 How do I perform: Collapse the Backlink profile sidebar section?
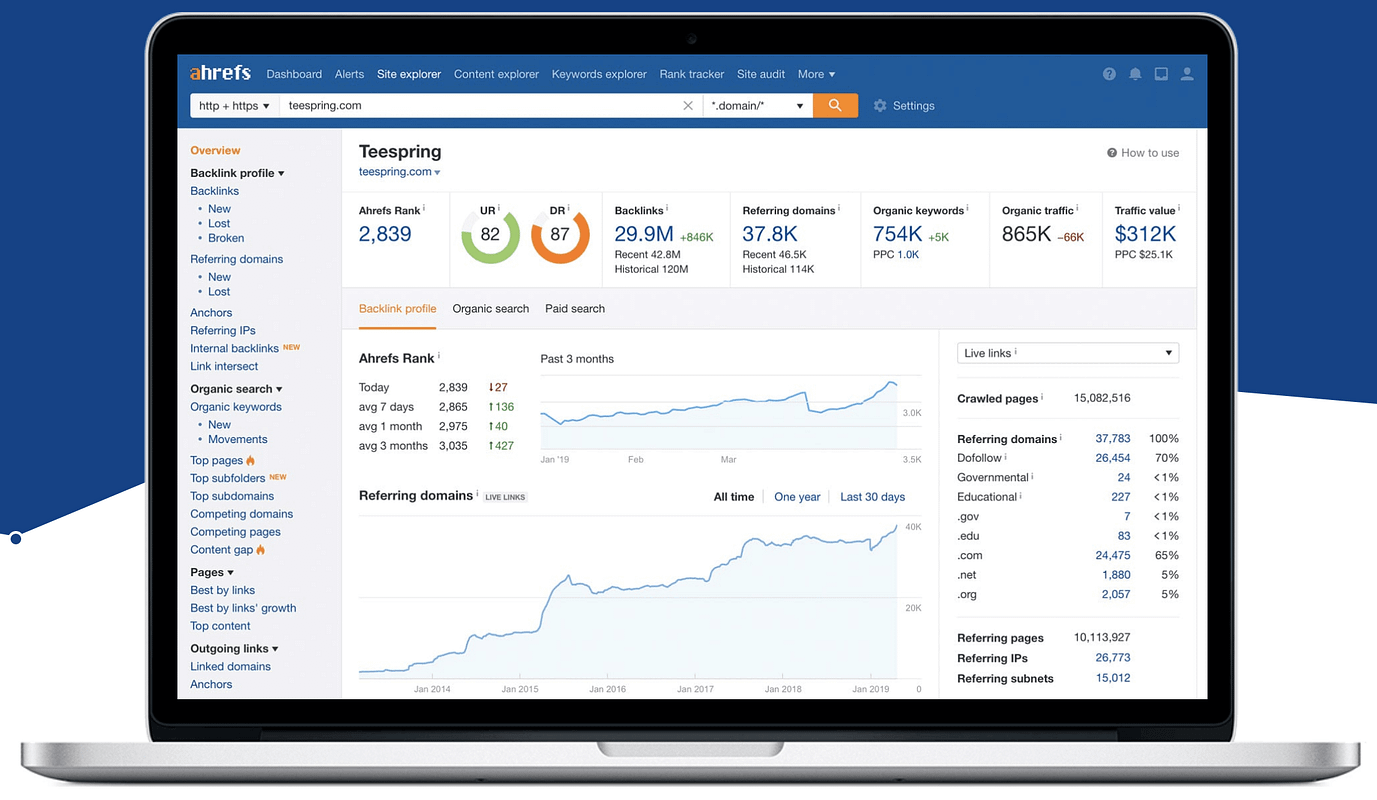tap(237, 173)
